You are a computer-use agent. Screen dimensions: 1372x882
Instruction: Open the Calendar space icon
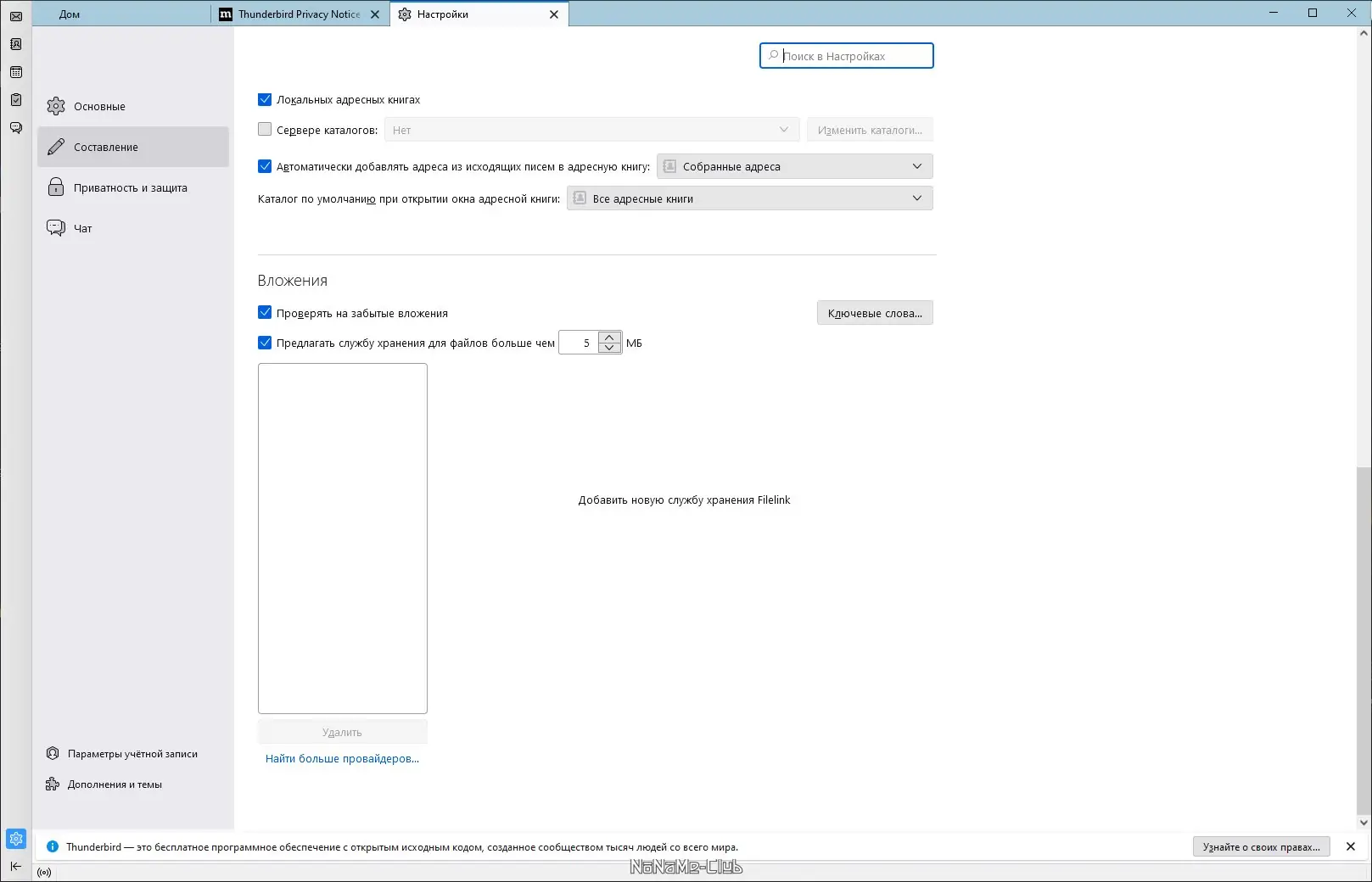point(16,72)
